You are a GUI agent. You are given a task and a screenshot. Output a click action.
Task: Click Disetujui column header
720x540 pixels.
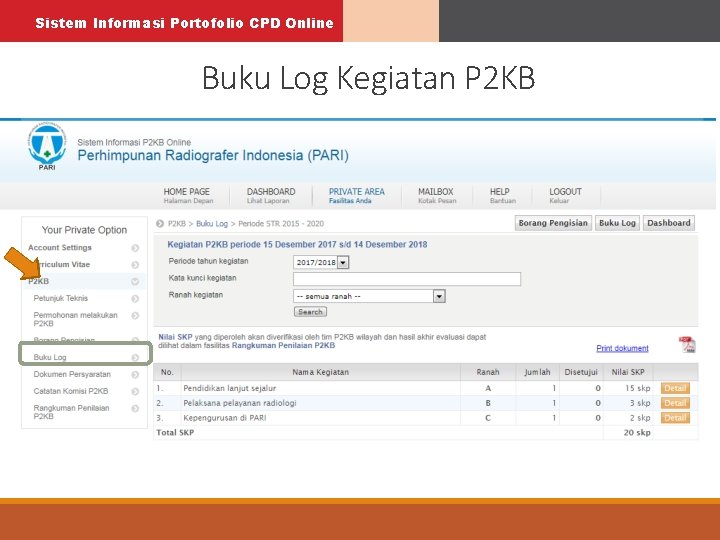coord(581,372)
